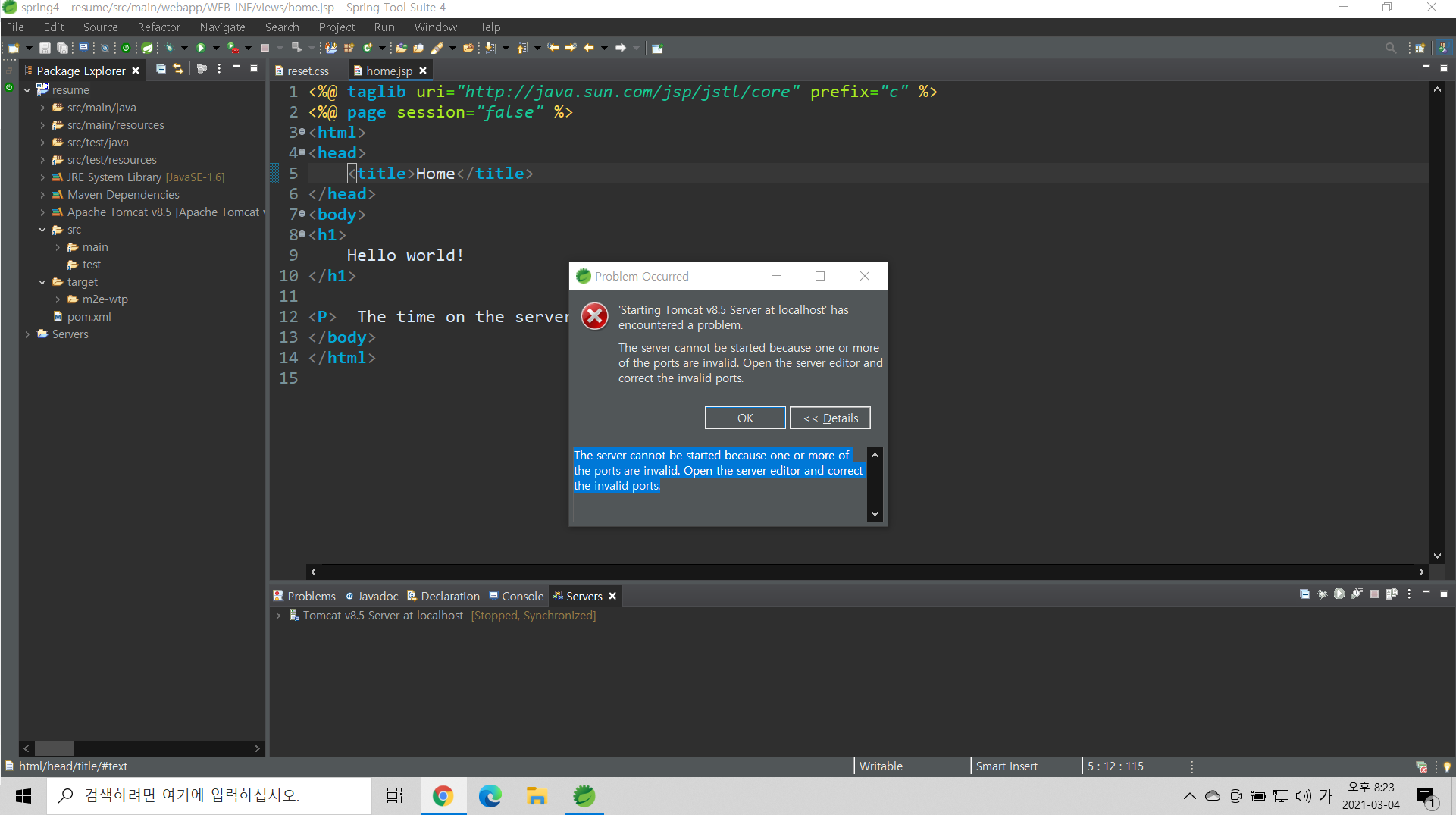1456x815 pixels.
Task: Click the Start server in profile mode icon
Action: (x=1357, y=594)
